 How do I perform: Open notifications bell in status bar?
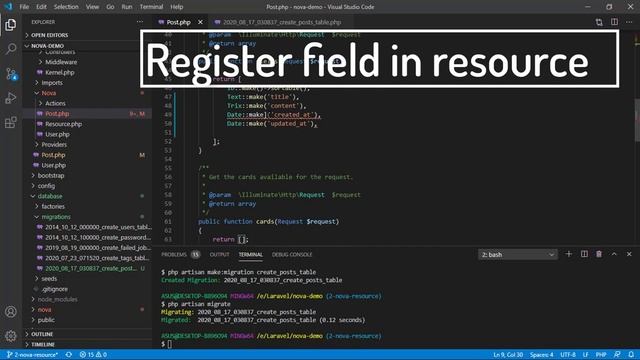[631, 355]
